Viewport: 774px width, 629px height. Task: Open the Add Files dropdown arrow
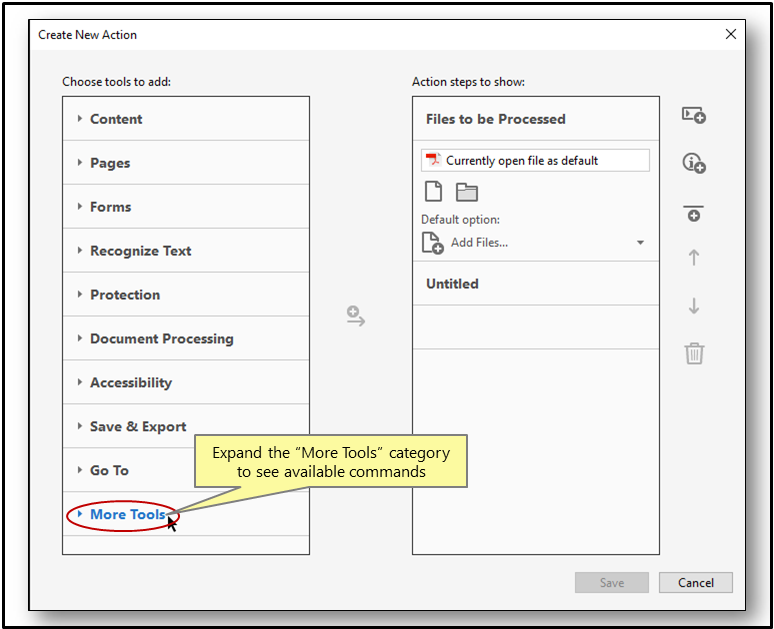point(640,243)
